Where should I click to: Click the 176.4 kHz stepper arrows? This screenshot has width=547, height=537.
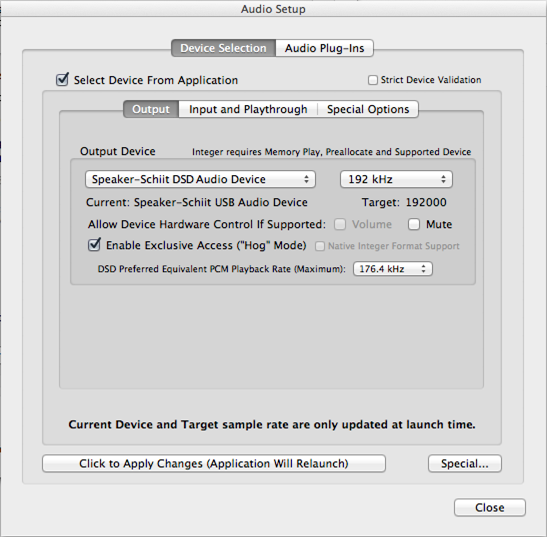pos(424,269)
